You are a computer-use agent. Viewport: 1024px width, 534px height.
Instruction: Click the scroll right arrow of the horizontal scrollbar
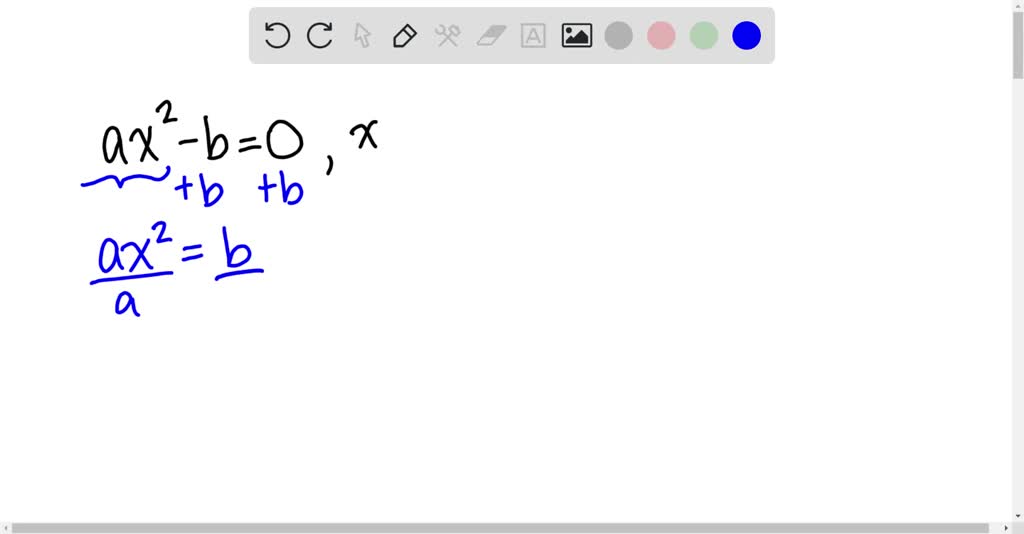(x=1006, y=528)
